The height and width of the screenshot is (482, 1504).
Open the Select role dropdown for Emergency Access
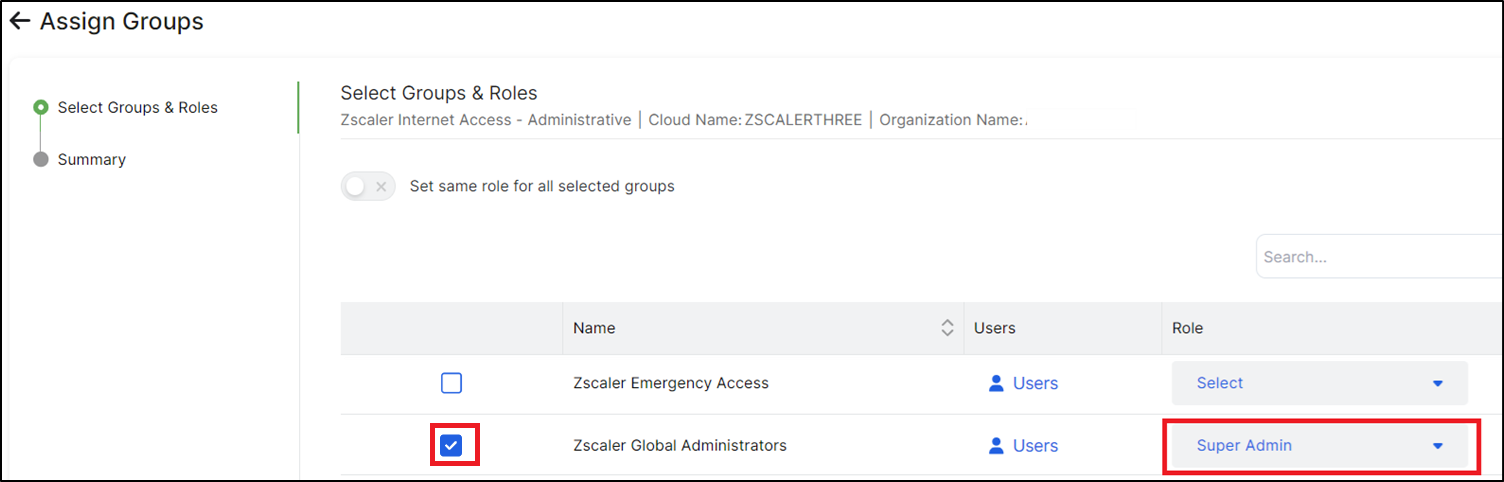[x=1318, y=383]
